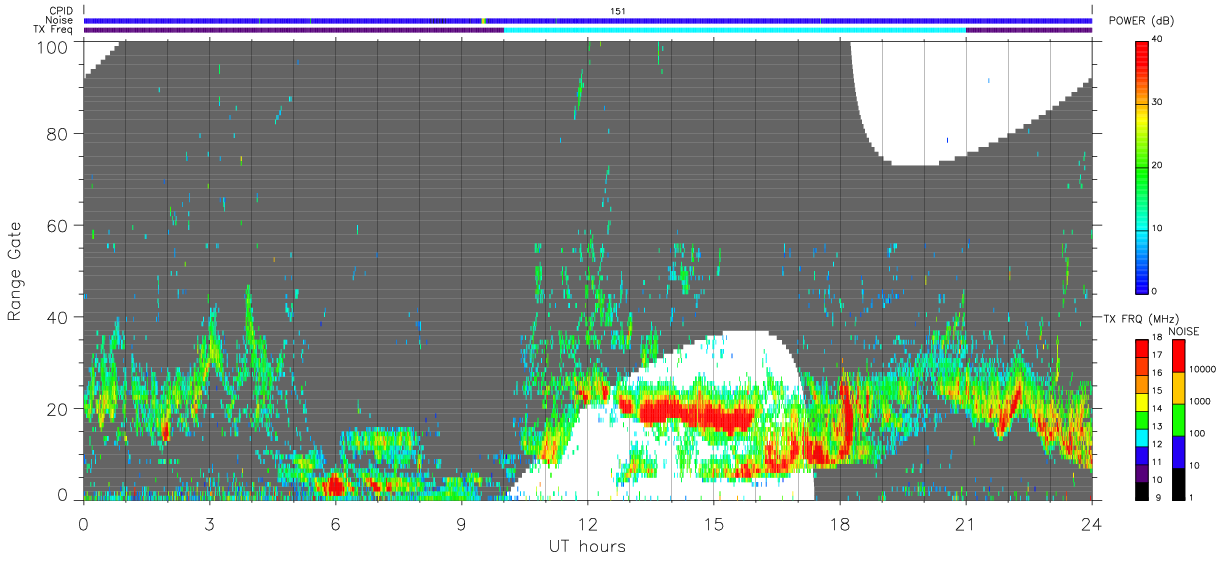Image resolution: width=1228 pixels, height=567 pixels.
Task: Click the 18 tick on the UT hours axis
Action: (x=840, y=523)
